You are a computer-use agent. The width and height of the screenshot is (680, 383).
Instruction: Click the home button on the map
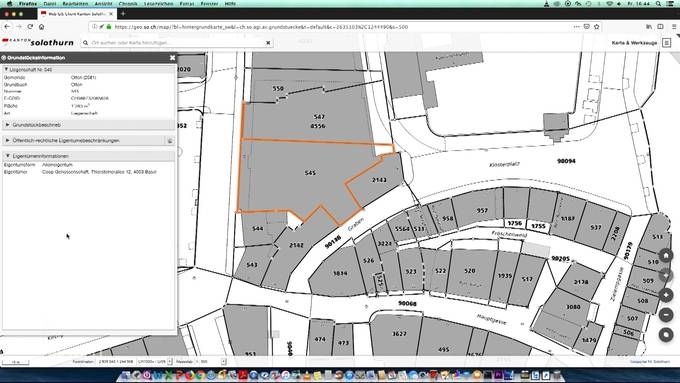click(666, 255)
